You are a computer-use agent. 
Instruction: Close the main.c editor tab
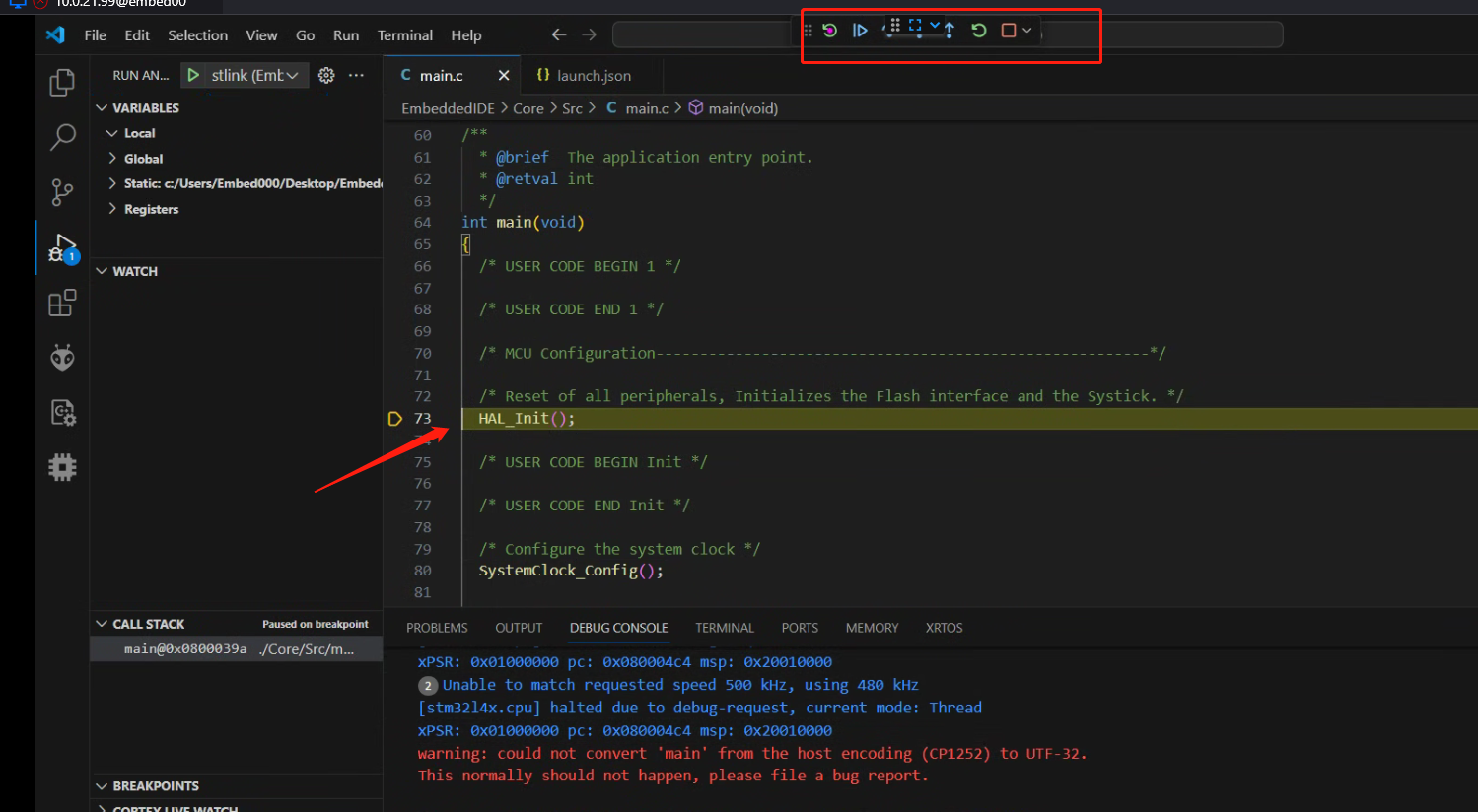[x=504, y=75]
